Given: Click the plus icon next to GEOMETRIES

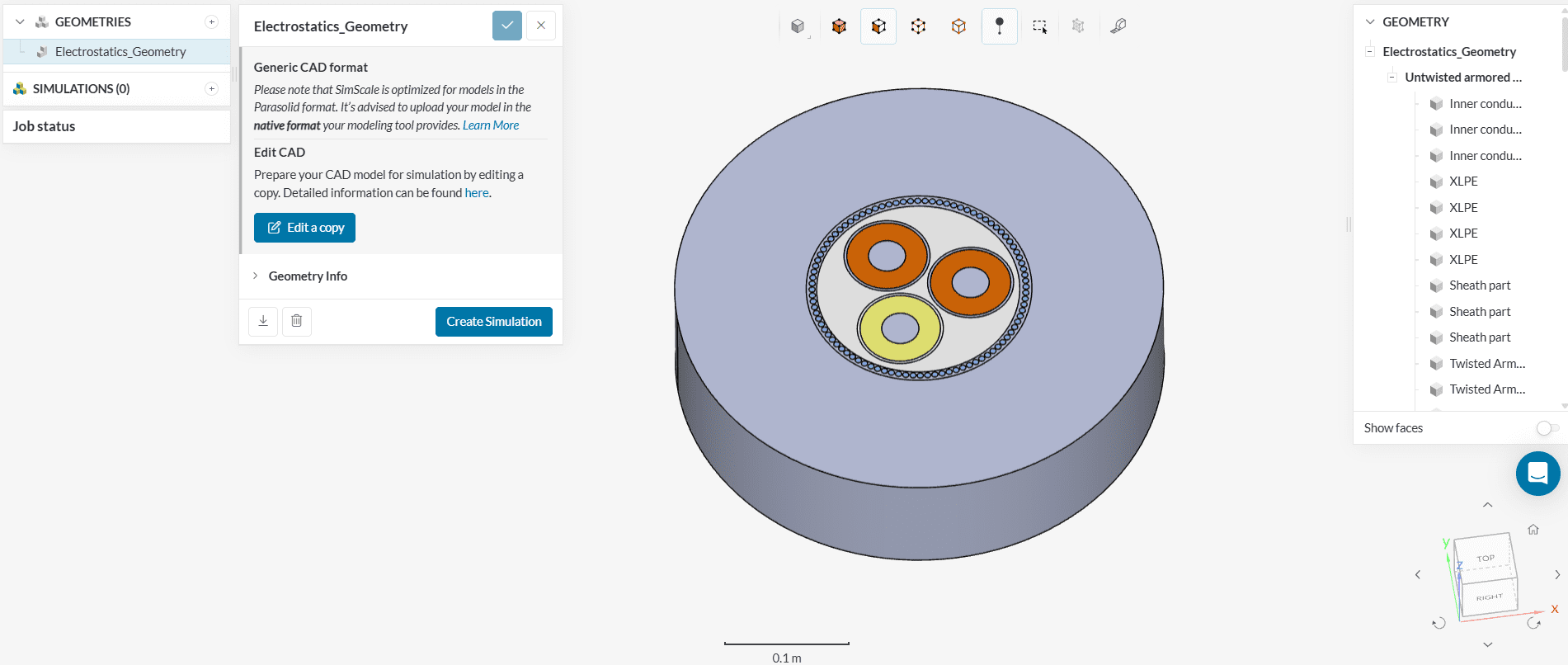Looking at the screenshot, I should [x=212, y=22].
